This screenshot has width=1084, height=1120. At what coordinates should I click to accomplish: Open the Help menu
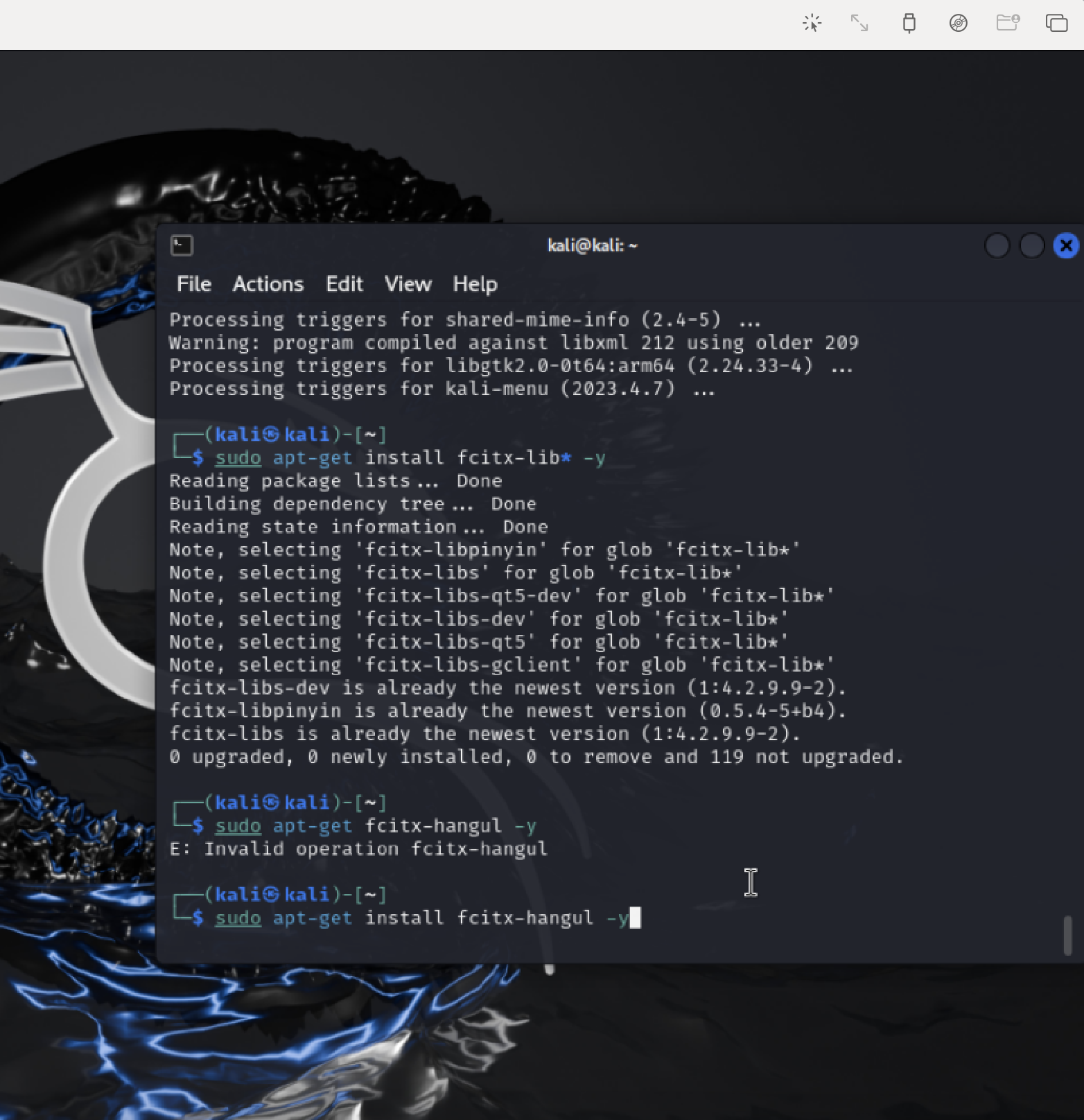point(475,284)
